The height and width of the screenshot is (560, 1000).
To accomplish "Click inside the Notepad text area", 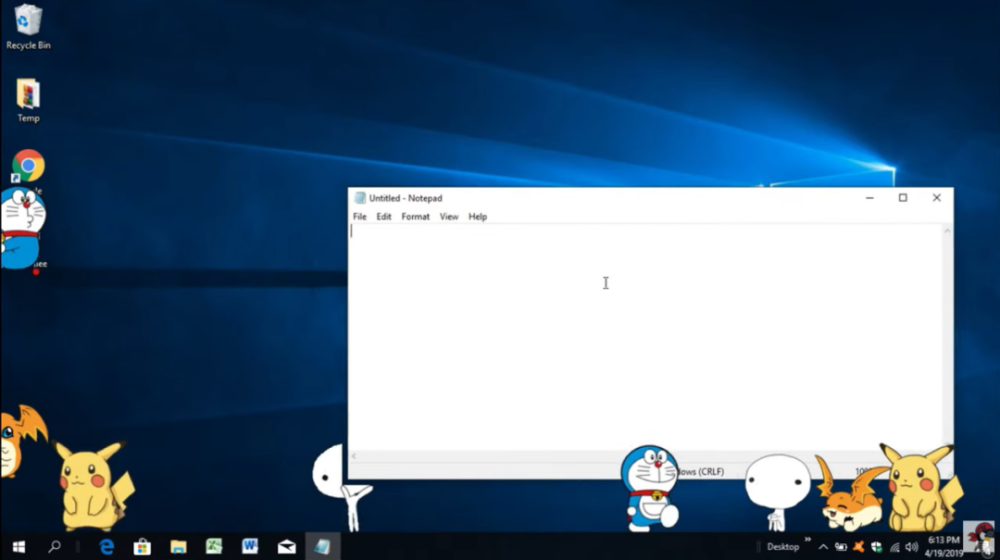I will click(645, 337).
